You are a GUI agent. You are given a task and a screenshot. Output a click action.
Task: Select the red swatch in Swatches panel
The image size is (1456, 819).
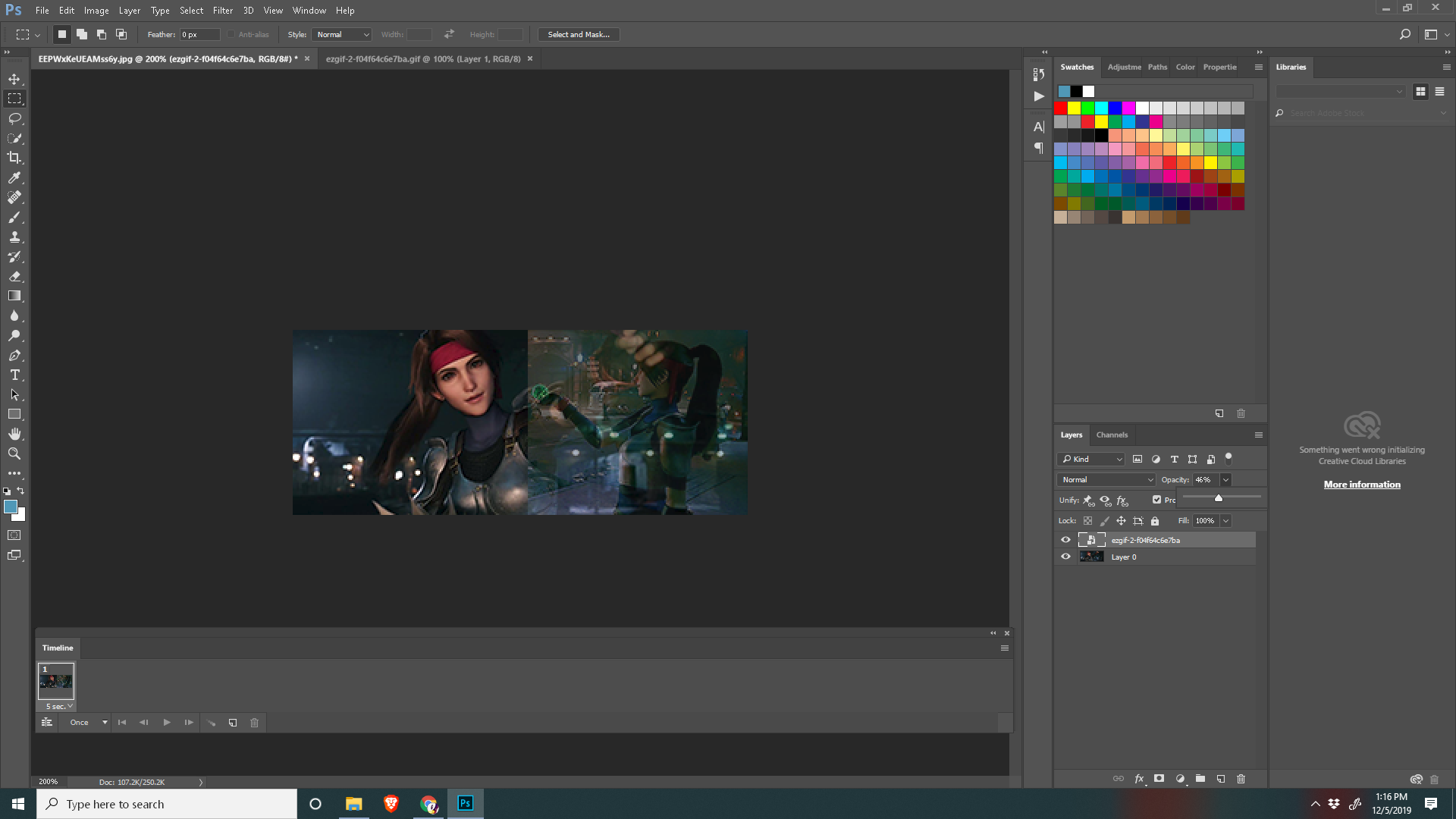1060,108
